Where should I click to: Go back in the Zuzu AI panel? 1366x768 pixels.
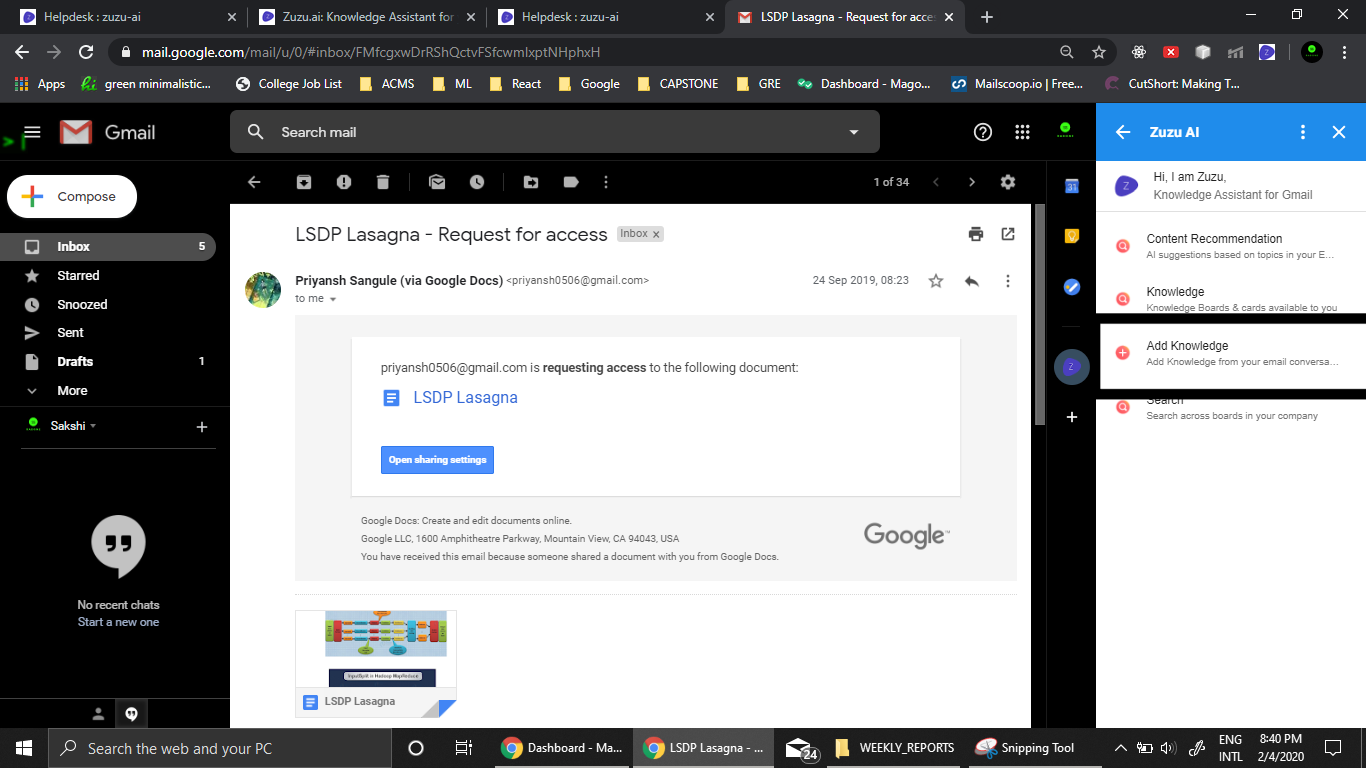[1123, 132]
